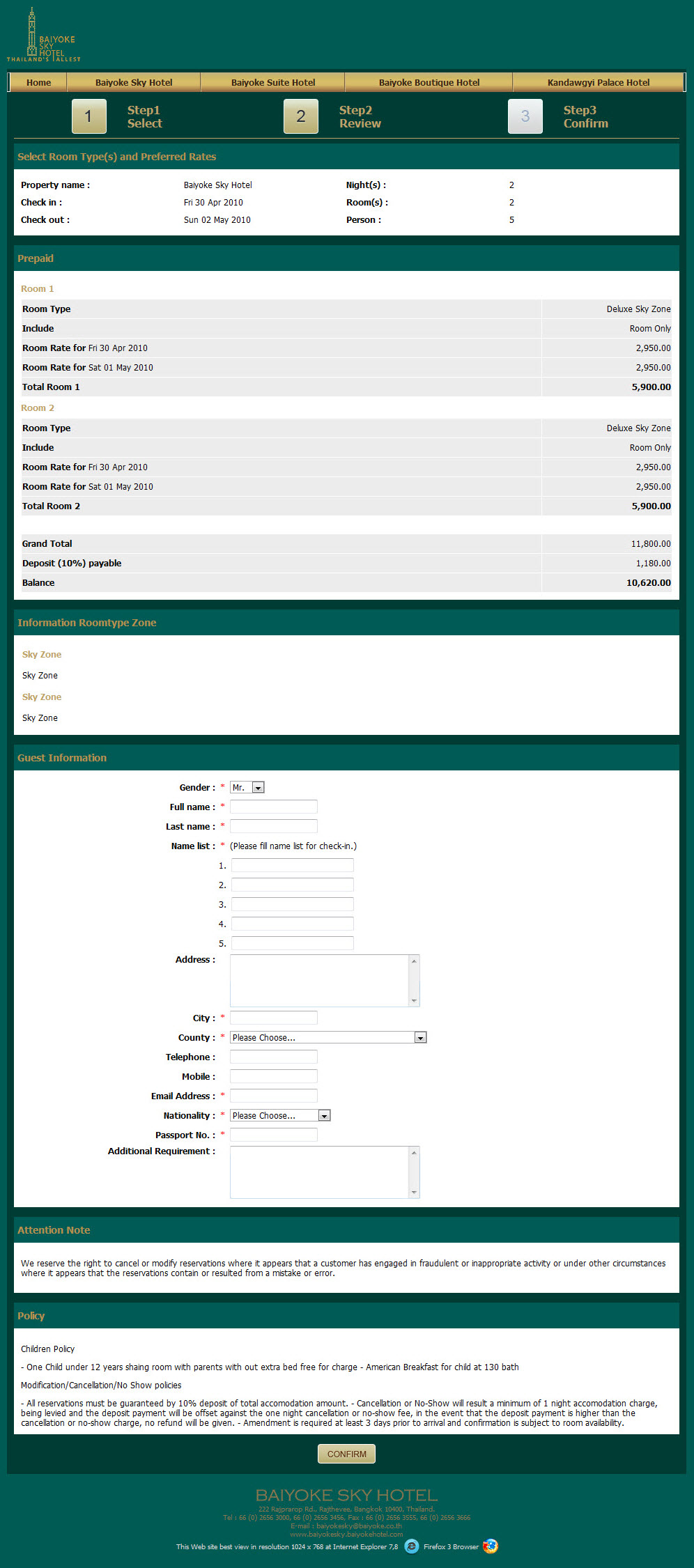The height and width of the screenshot is (1568, 694).
Task: Focus name list field number 4
Action: (x=293, y=924)
